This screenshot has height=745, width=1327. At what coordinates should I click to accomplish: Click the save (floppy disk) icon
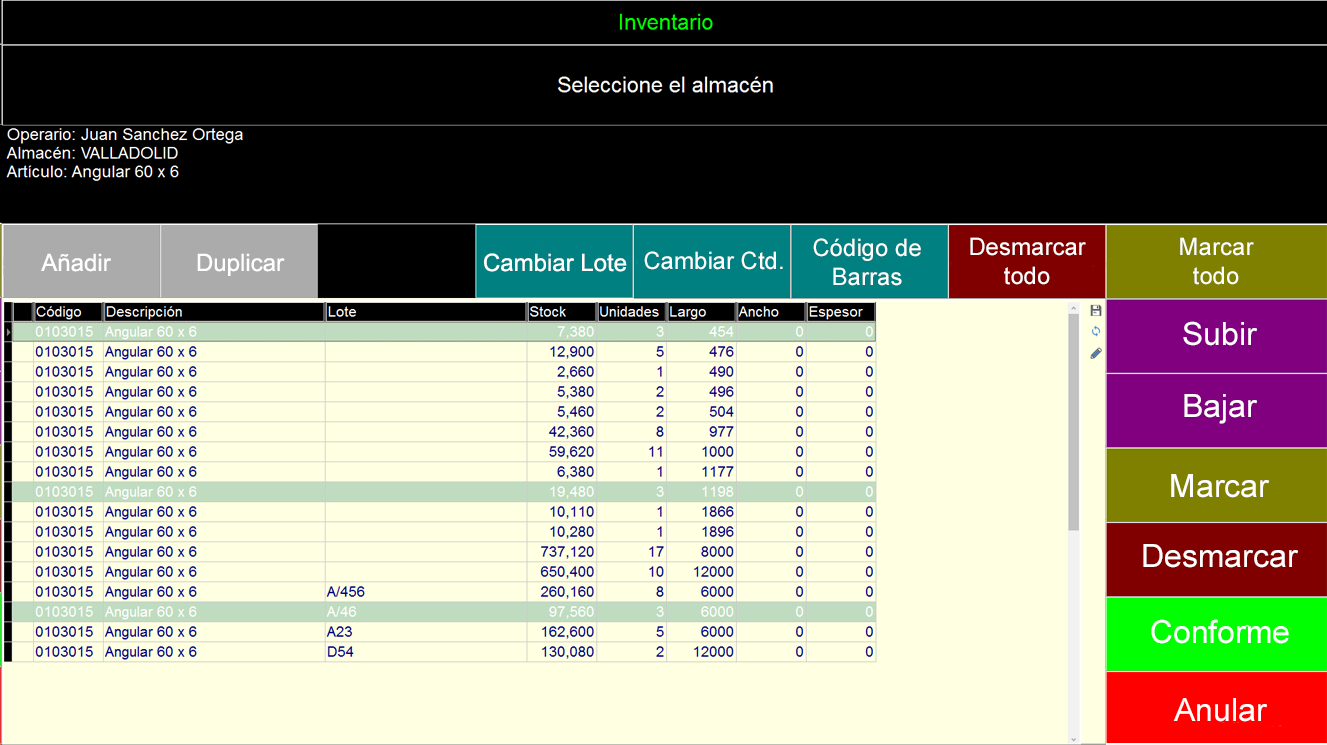click(1096, 311)
